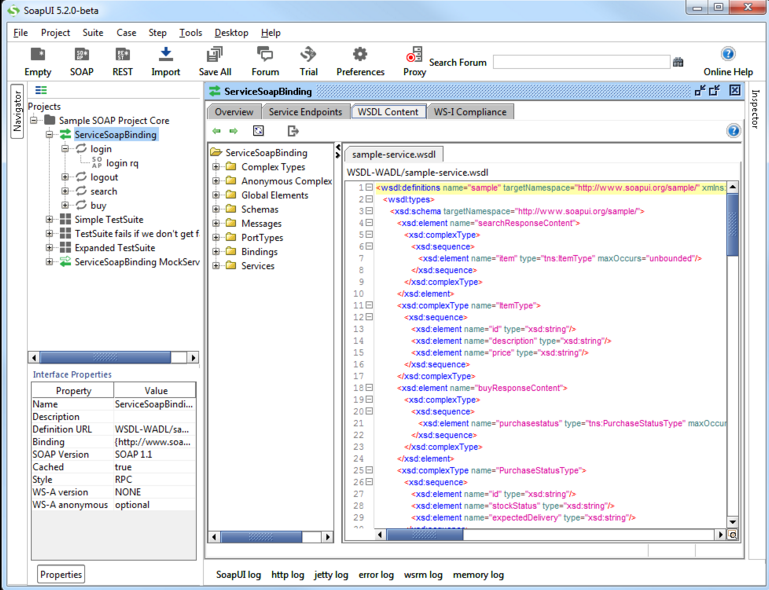Screen dimensions: 769x590
Task: Open the WS-I Compliance tab
Action: tap(469, 112)
